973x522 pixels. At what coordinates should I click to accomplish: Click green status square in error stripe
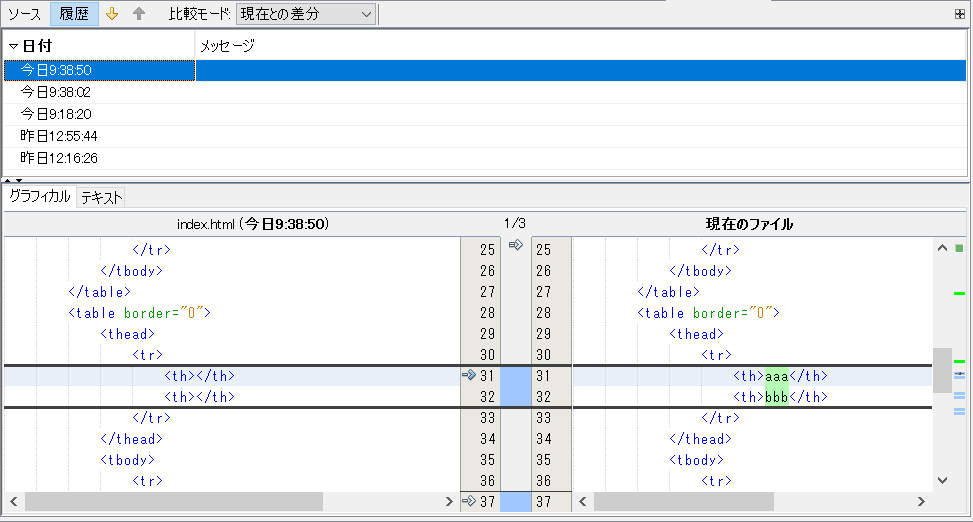[959, 248]
